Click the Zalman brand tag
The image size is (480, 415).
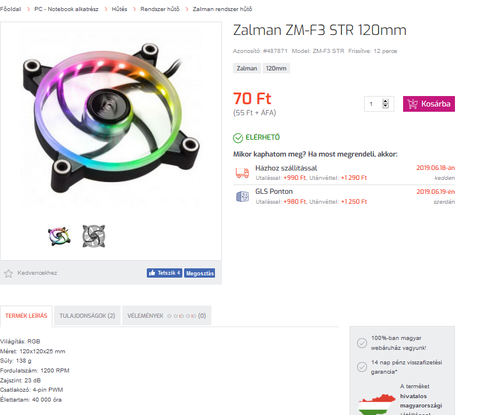pyautogui.click(x=247, y=68)
